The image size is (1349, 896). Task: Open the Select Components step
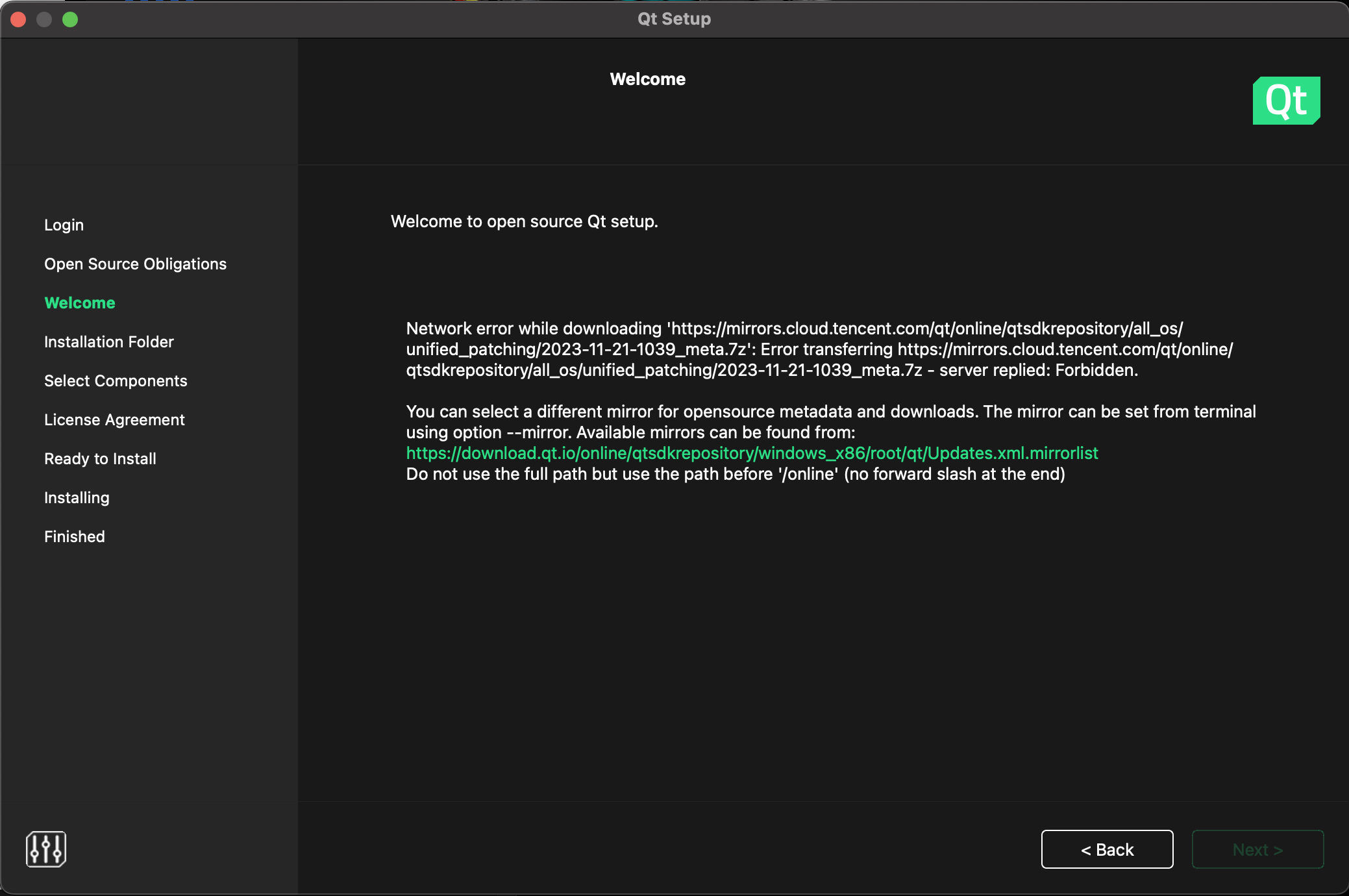pyautogui.click(x=116, y=380)
